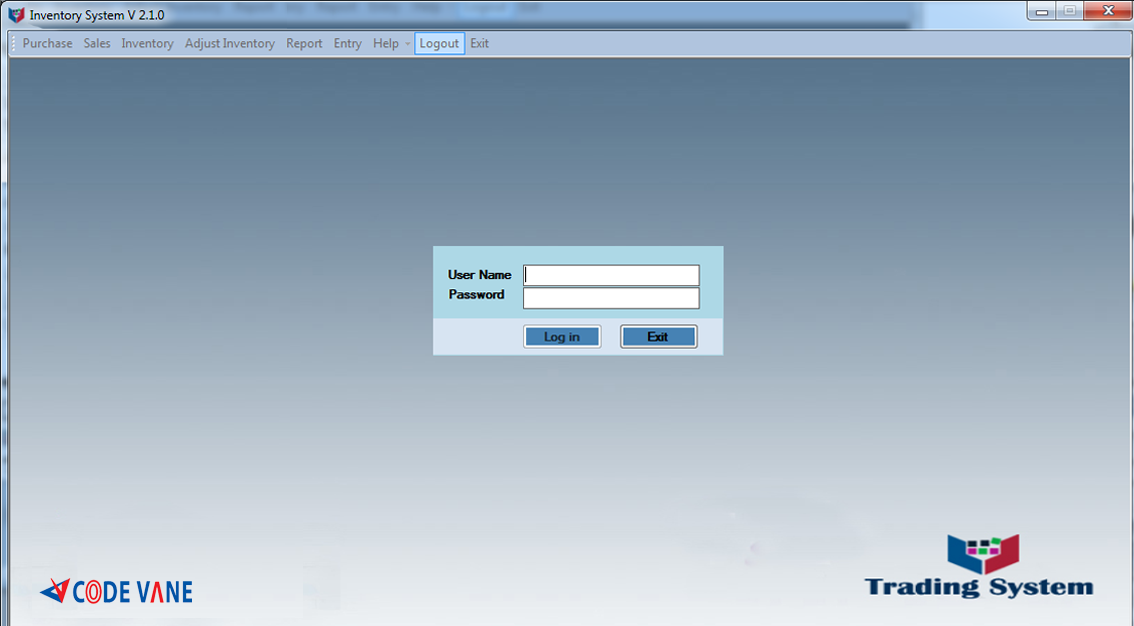The width and height of the screenshot is (1134, 626).
Task: Open the Purchase menu
Action: (47, 44)
